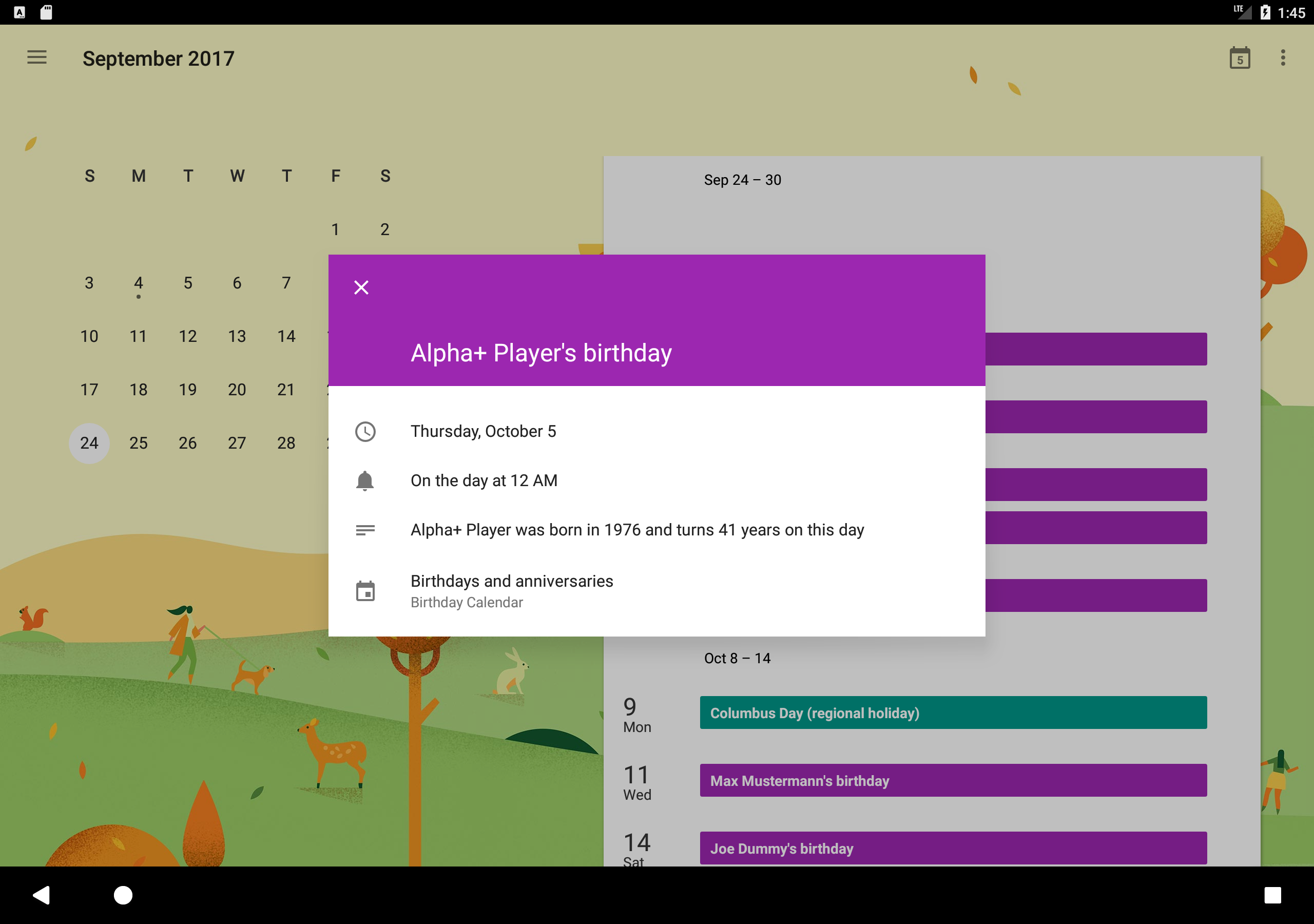1314x924 pixels.
Task: Open Joe Dummy's birthday event
Action: click(x=953, y=848)
